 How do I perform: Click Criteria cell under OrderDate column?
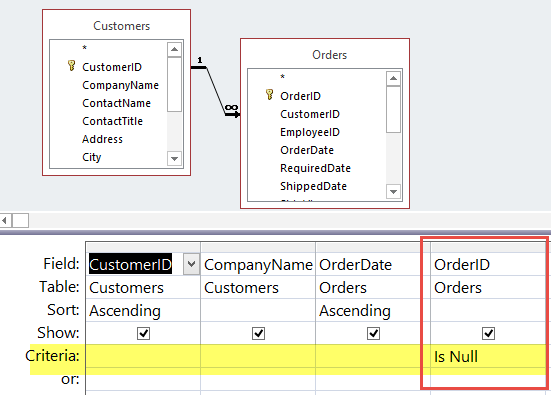[373, 356]
